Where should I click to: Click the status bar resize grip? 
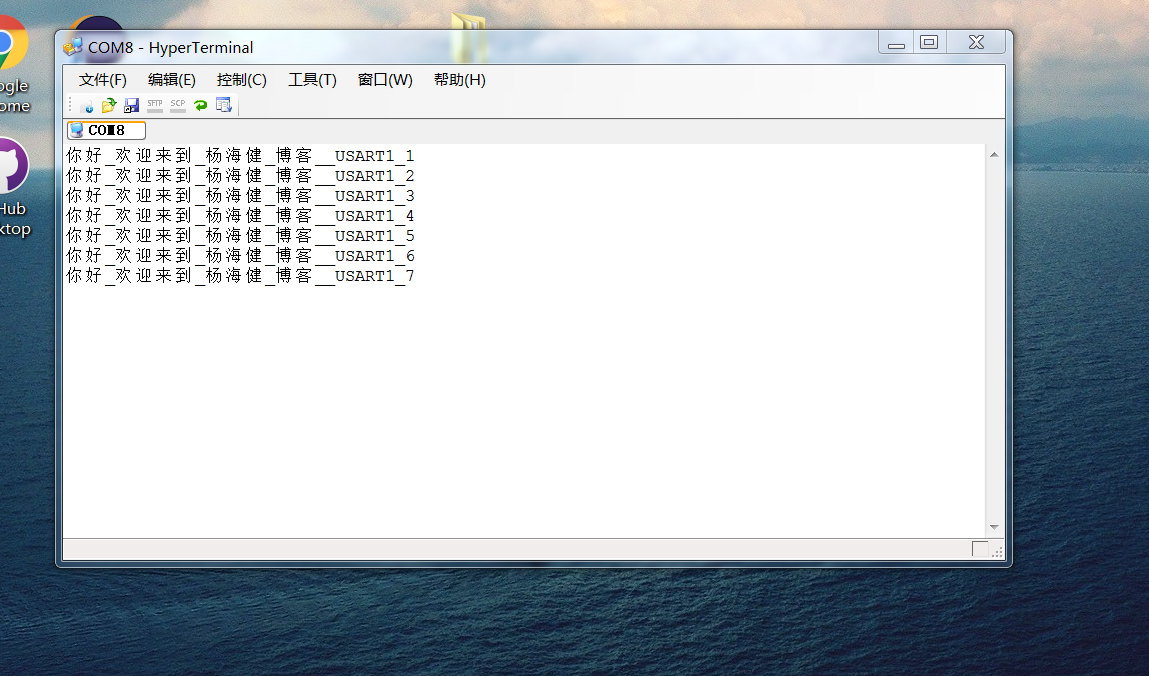997,552
